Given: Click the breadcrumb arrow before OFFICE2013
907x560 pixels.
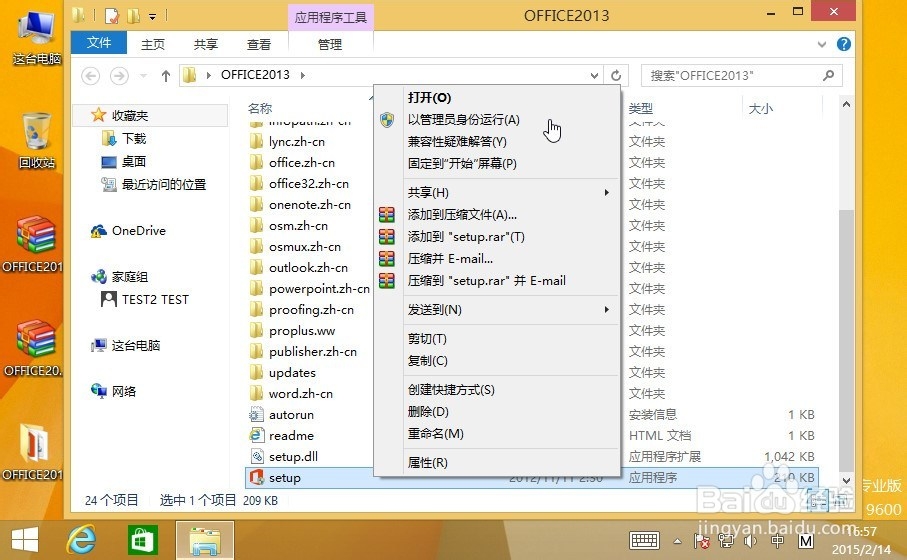Looking at the screenshot, I should pos(208,75).
